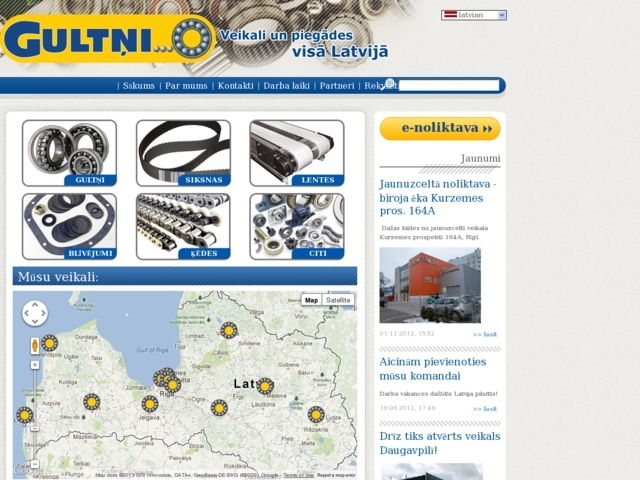The width and height of the screenshot is (640, 480).
Task: Select the Map view button
Action: pyautogui.click(x=311, y=300)
